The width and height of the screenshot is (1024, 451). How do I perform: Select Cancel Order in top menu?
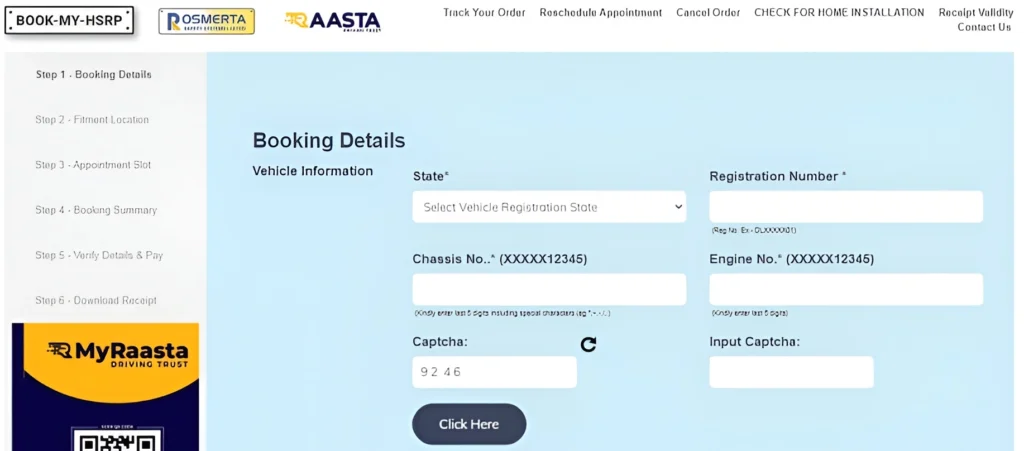(708, 13)
